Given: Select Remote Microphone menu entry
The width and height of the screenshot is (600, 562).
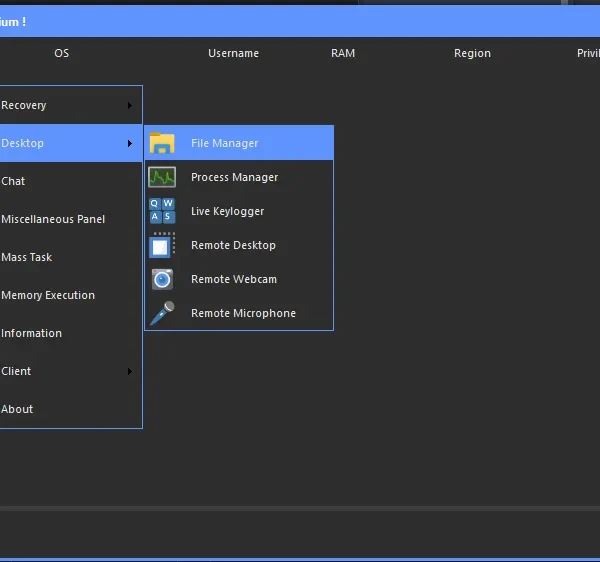Looking at the screenshot, I should pos(239,313).
